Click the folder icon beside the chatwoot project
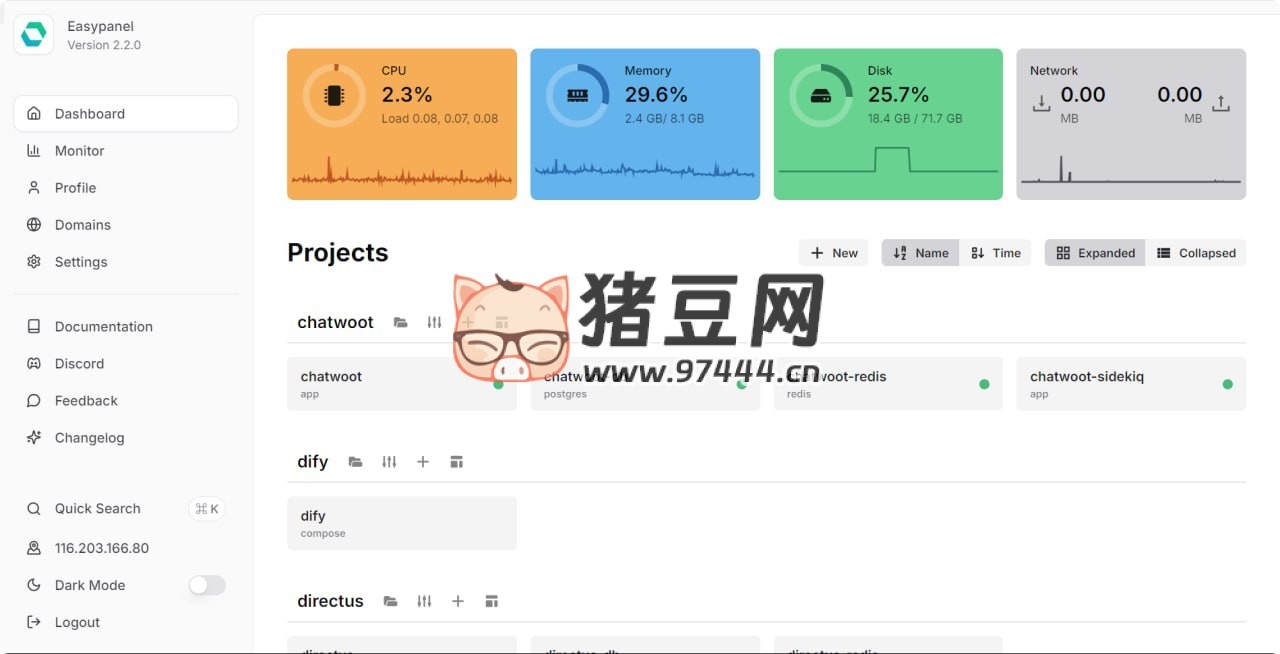This screenshot has height=654, width=1280. click(x=400, y=322)
